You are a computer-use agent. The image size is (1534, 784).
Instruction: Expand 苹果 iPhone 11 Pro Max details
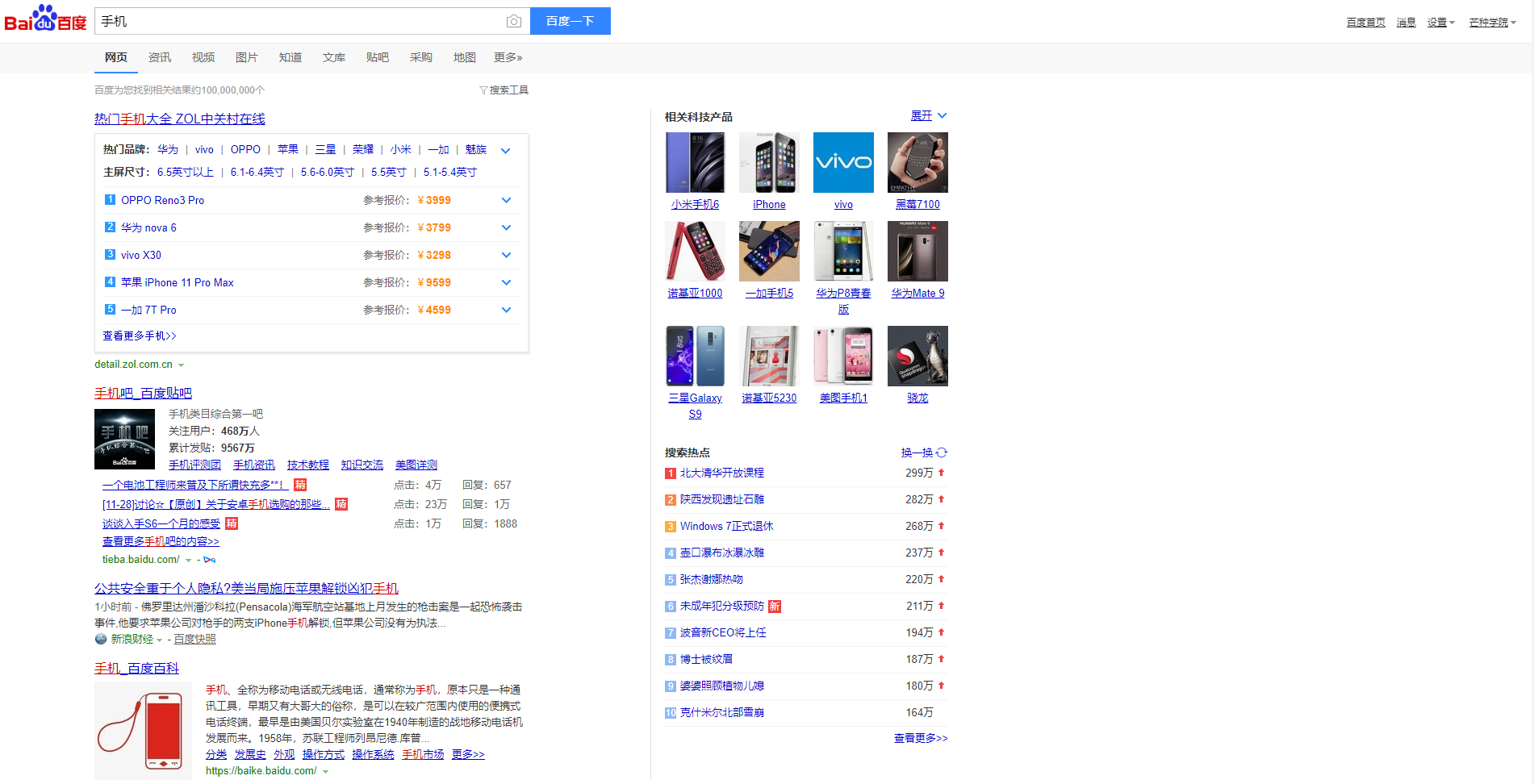click(x=506, y=282)
